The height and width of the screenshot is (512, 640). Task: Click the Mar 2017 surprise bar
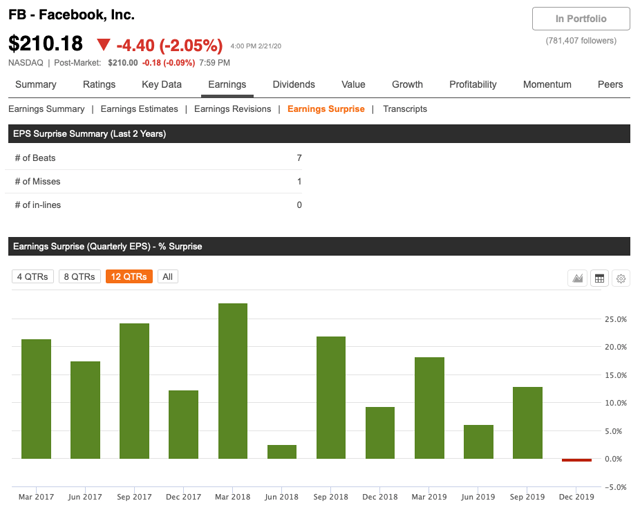[36, 399]
